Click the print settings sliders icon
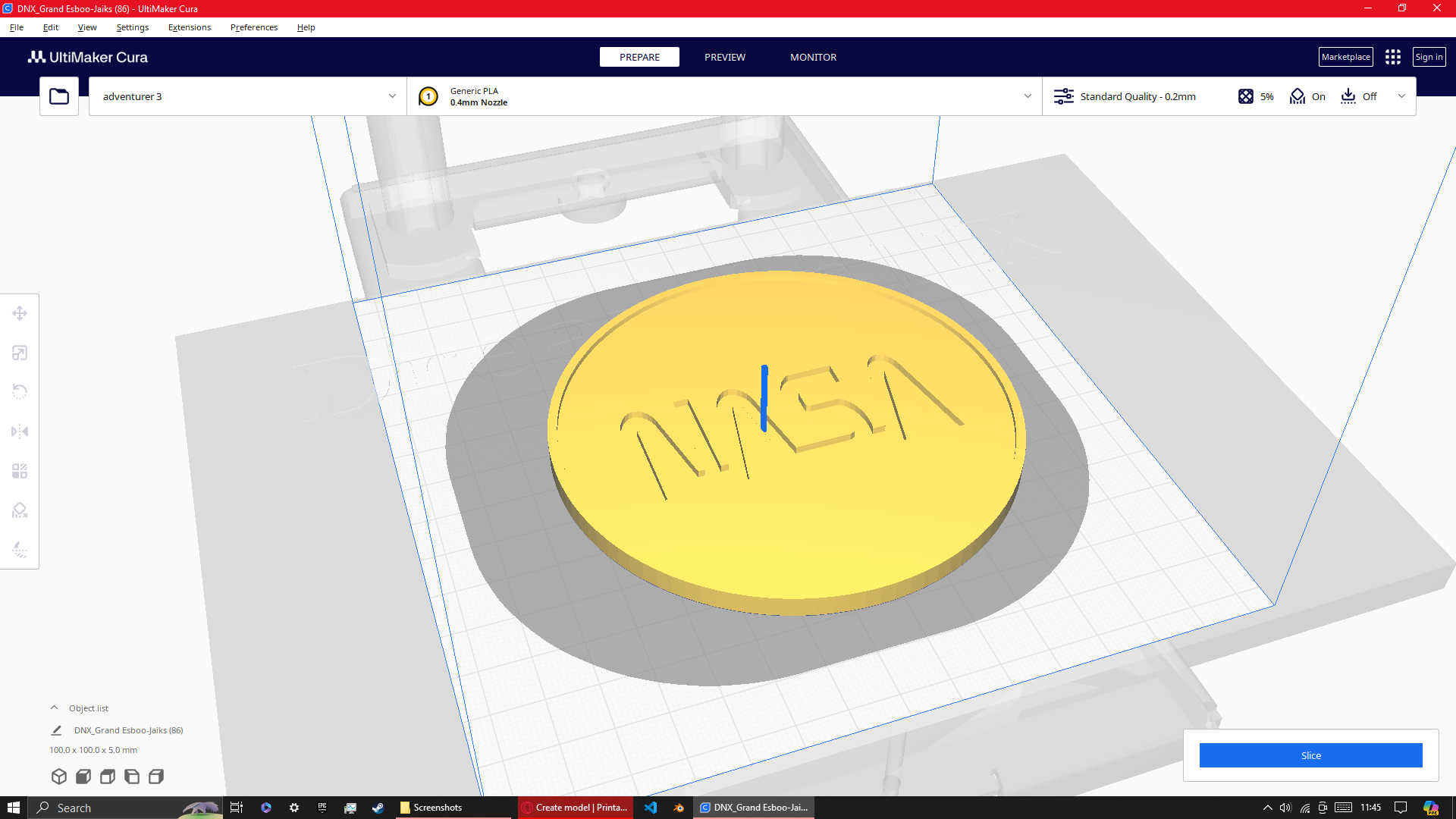1456x819 pixels. 1064,96
